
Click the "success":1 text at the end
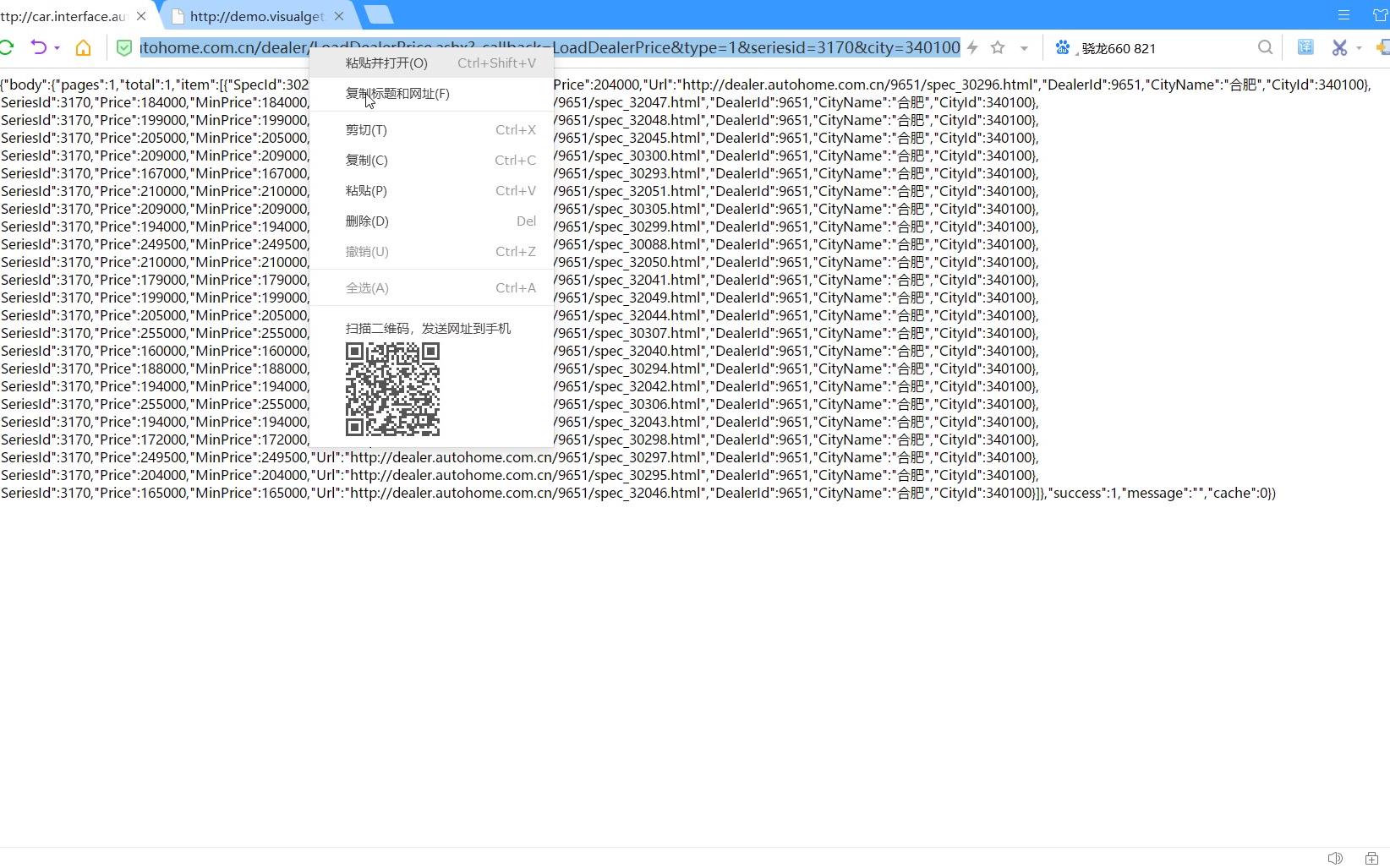(x=1084, y=494)
